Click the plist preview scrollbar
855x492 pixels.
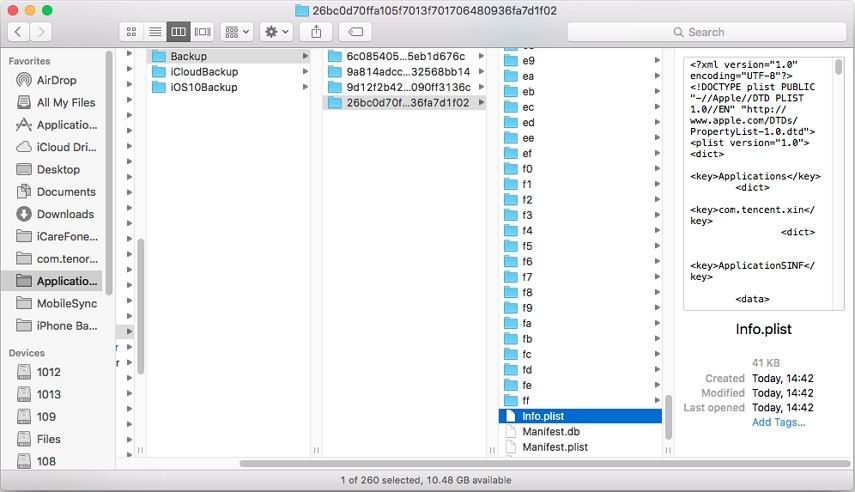pos(839,67)
